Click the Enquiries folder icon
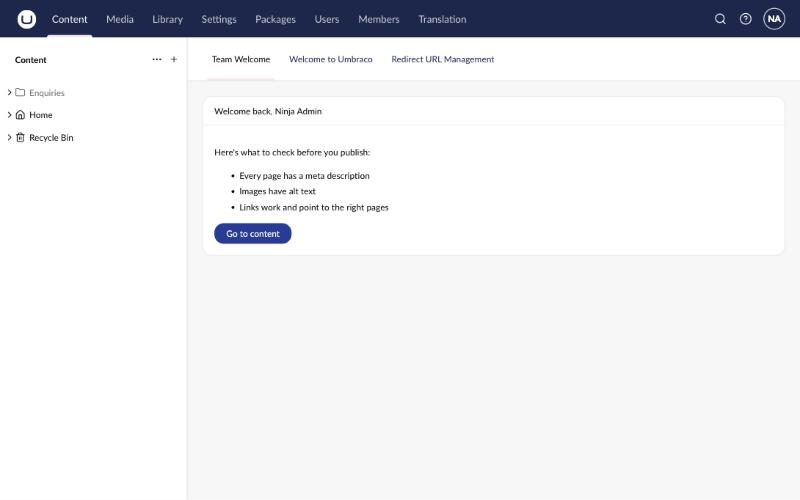 20,92
